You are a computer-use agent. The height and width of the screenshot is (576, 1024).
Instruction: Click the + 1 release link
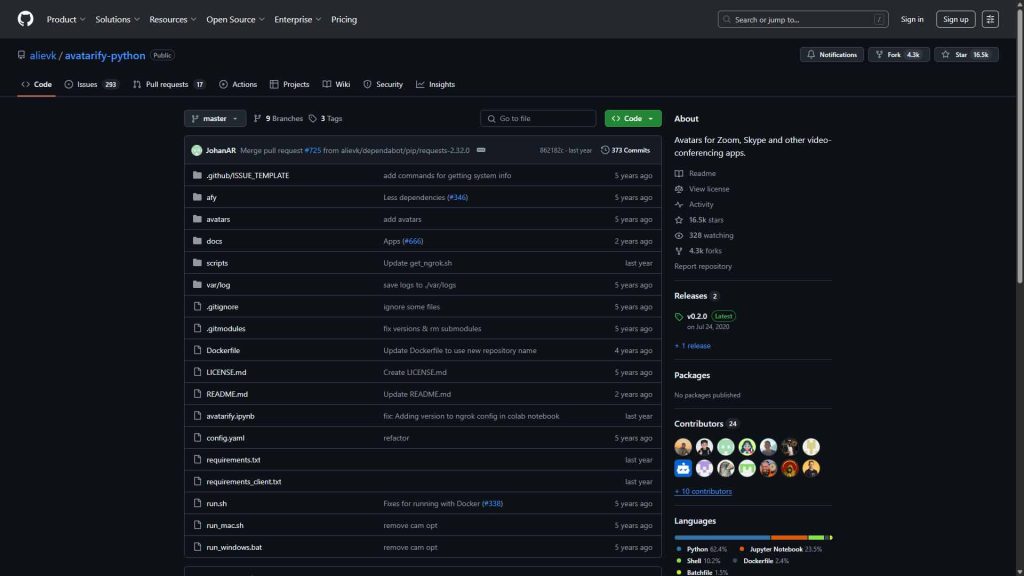(692, 345)
